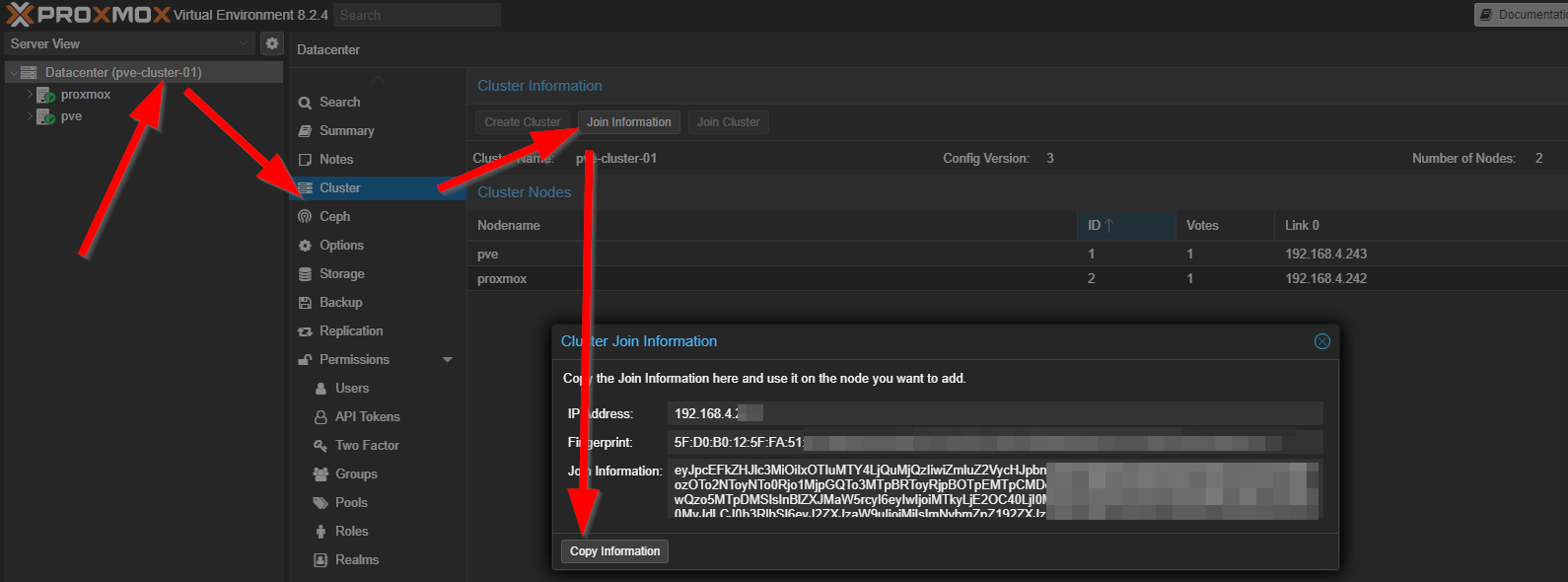Image resolution: width=1568 pixels, height=582 pixels.
Task: Click into the IP Address field
Action: coord(995,413)
